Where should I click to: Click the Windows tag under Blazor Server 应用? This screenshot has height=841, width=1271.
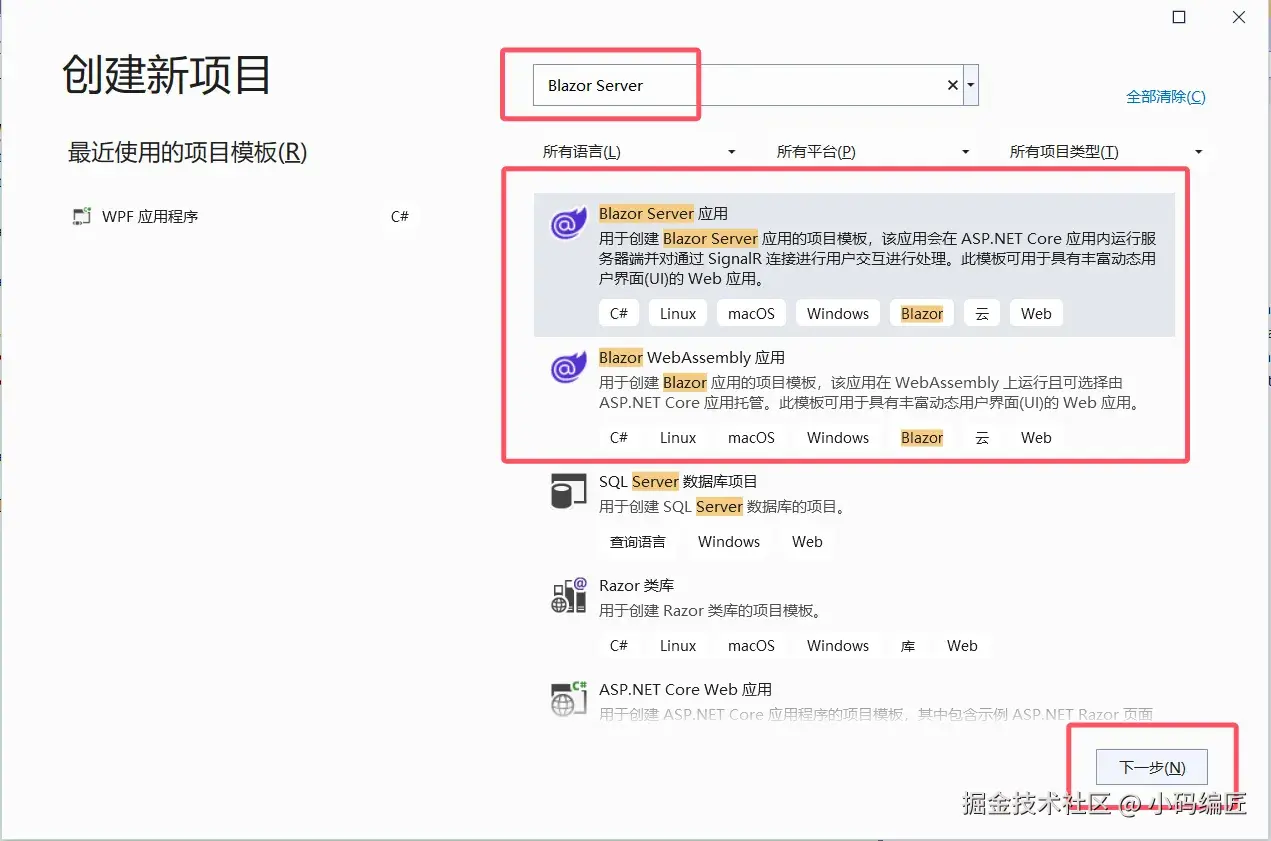point(838,313)
